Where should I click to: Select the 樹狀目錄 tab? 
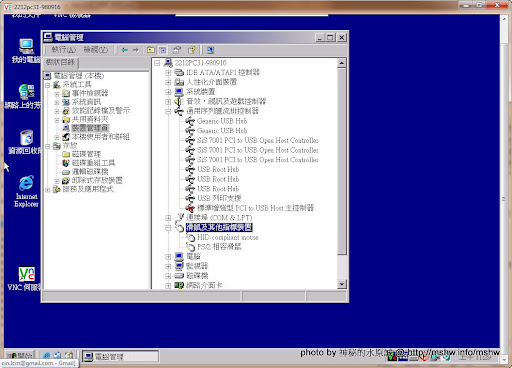click(x=61, y=62)
